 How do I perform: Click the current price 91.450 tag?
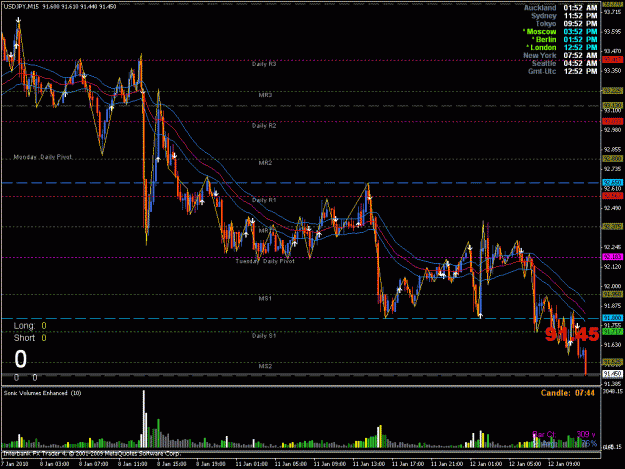point(612,374)
